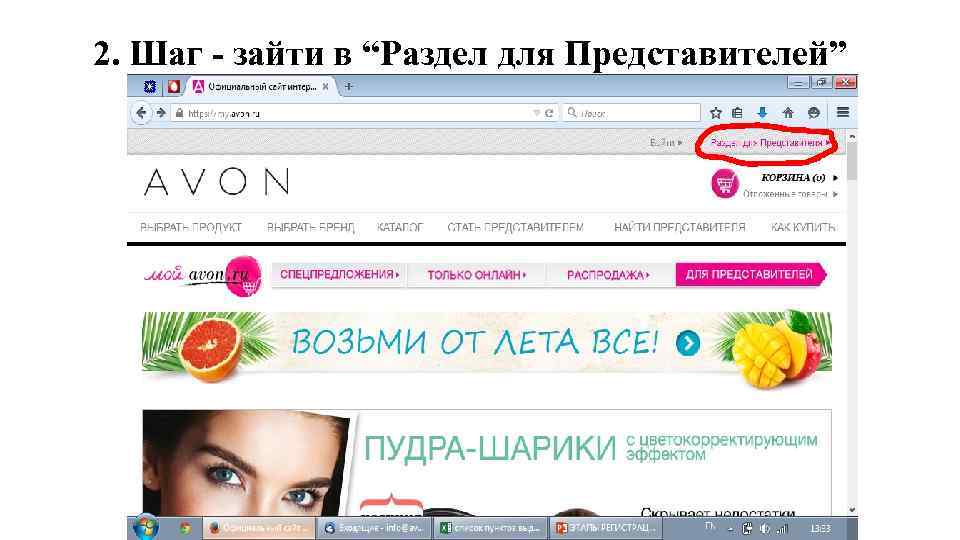Click the taskbar clock

[x=820, y=528]
